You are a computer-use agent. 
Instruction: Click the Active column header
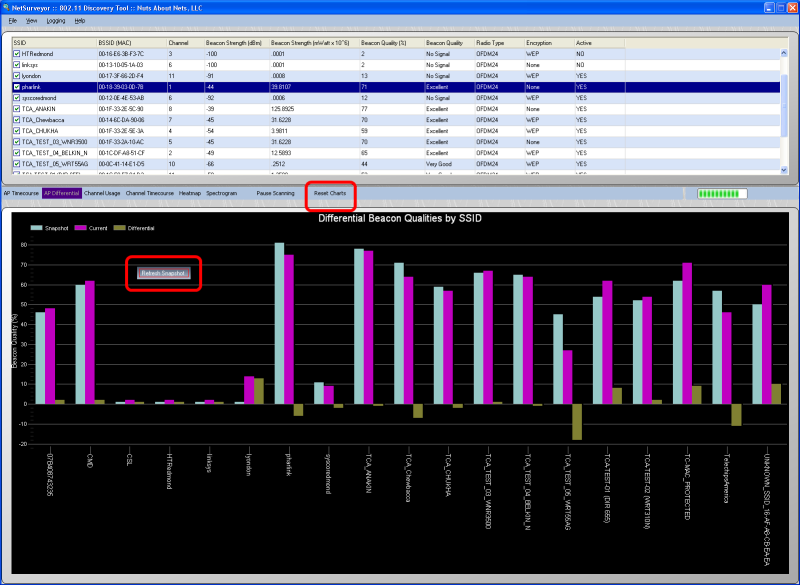pyautogui.click(x=599, y=43)
